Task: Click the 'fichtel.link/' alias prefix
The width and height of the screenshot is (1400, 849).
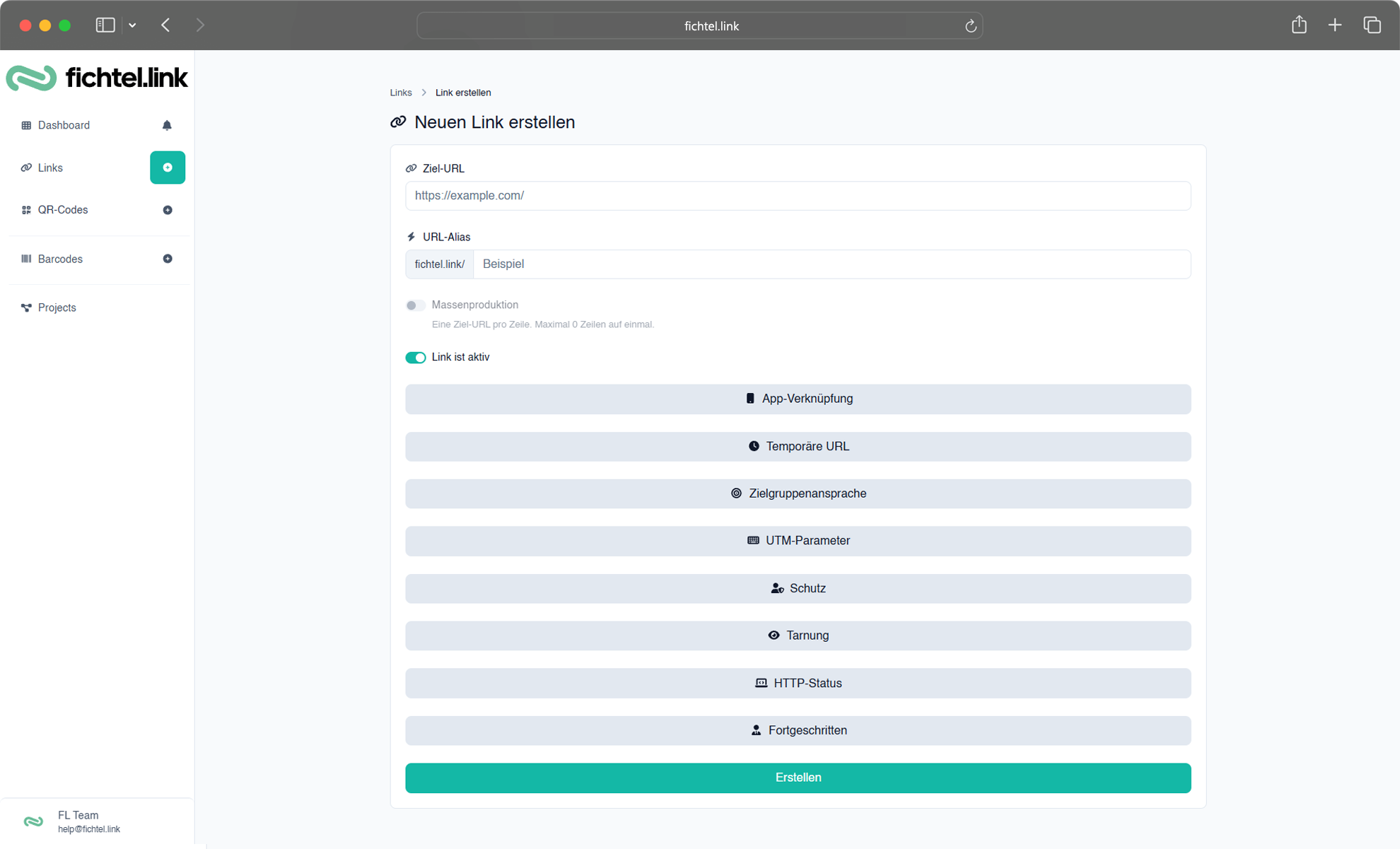Action: point(439,264)
